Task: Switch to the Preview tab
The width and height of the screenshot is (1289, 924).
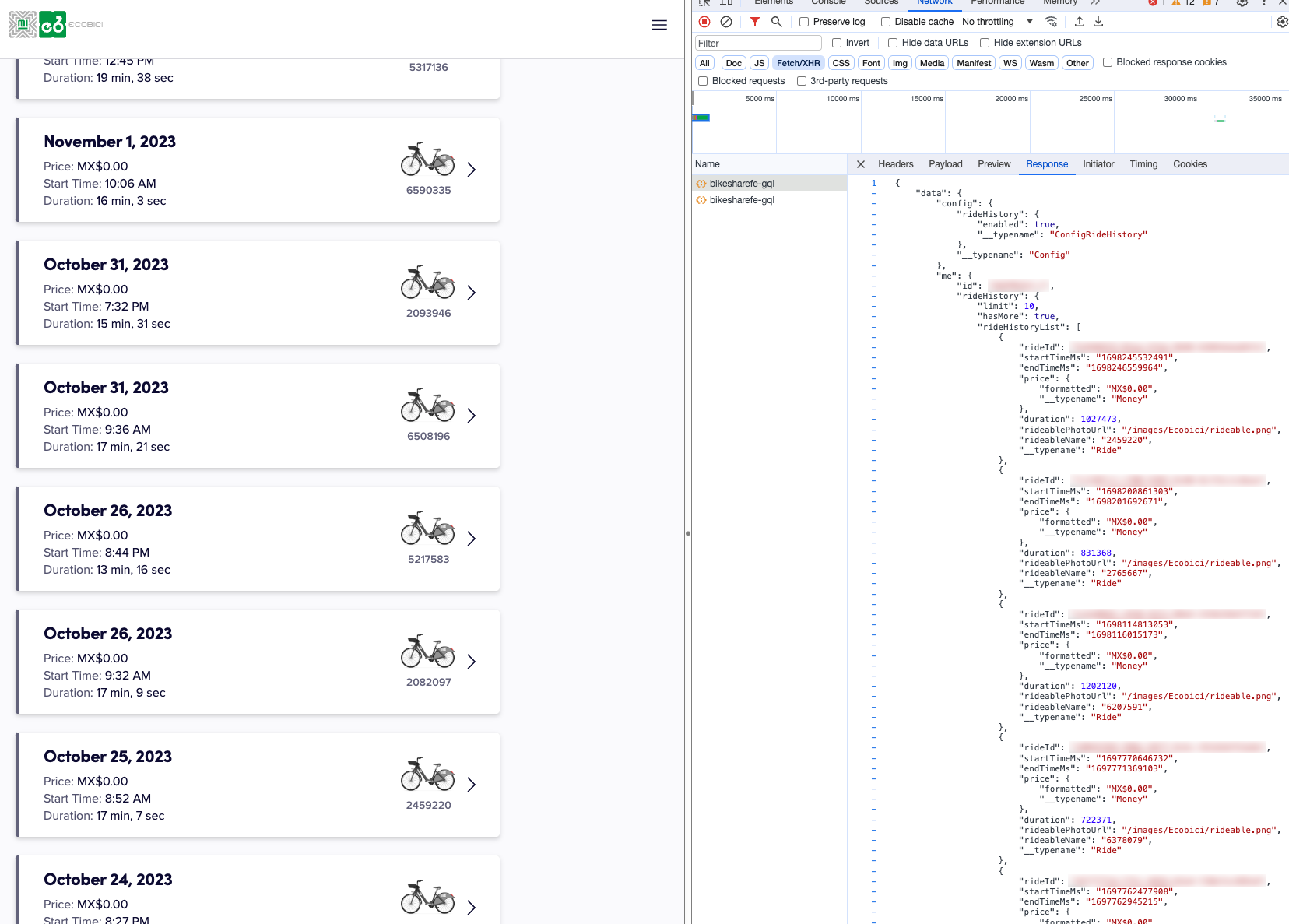Action: click(994, 164)
